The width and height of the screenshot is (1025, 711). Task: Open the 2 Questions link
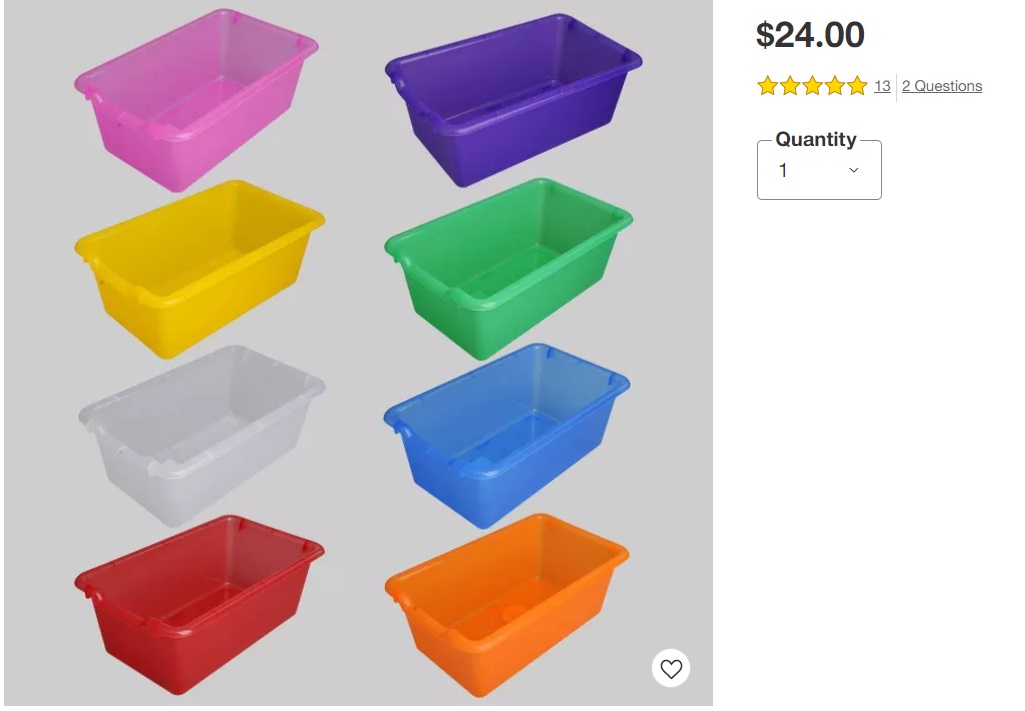pyautogui.click(x=942, y=86)
